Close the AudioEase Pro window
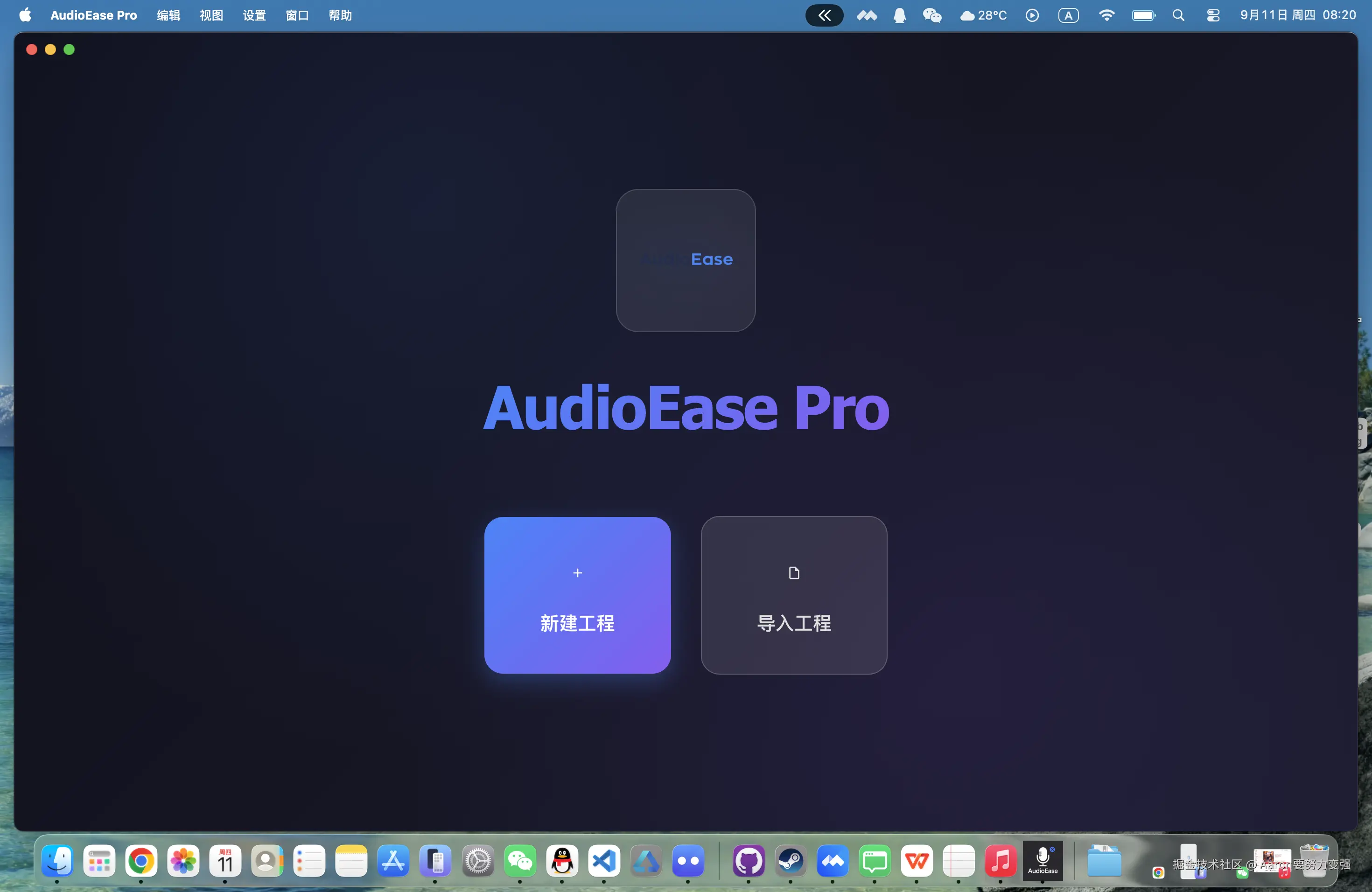1372x892 pixels. 32,49
